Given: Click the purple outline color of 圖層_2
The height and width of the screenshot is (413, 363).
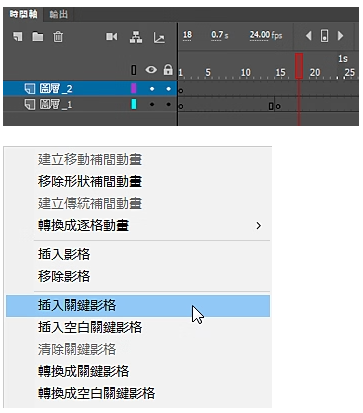Looking at the screenshot, I should [x=134, y=88].
